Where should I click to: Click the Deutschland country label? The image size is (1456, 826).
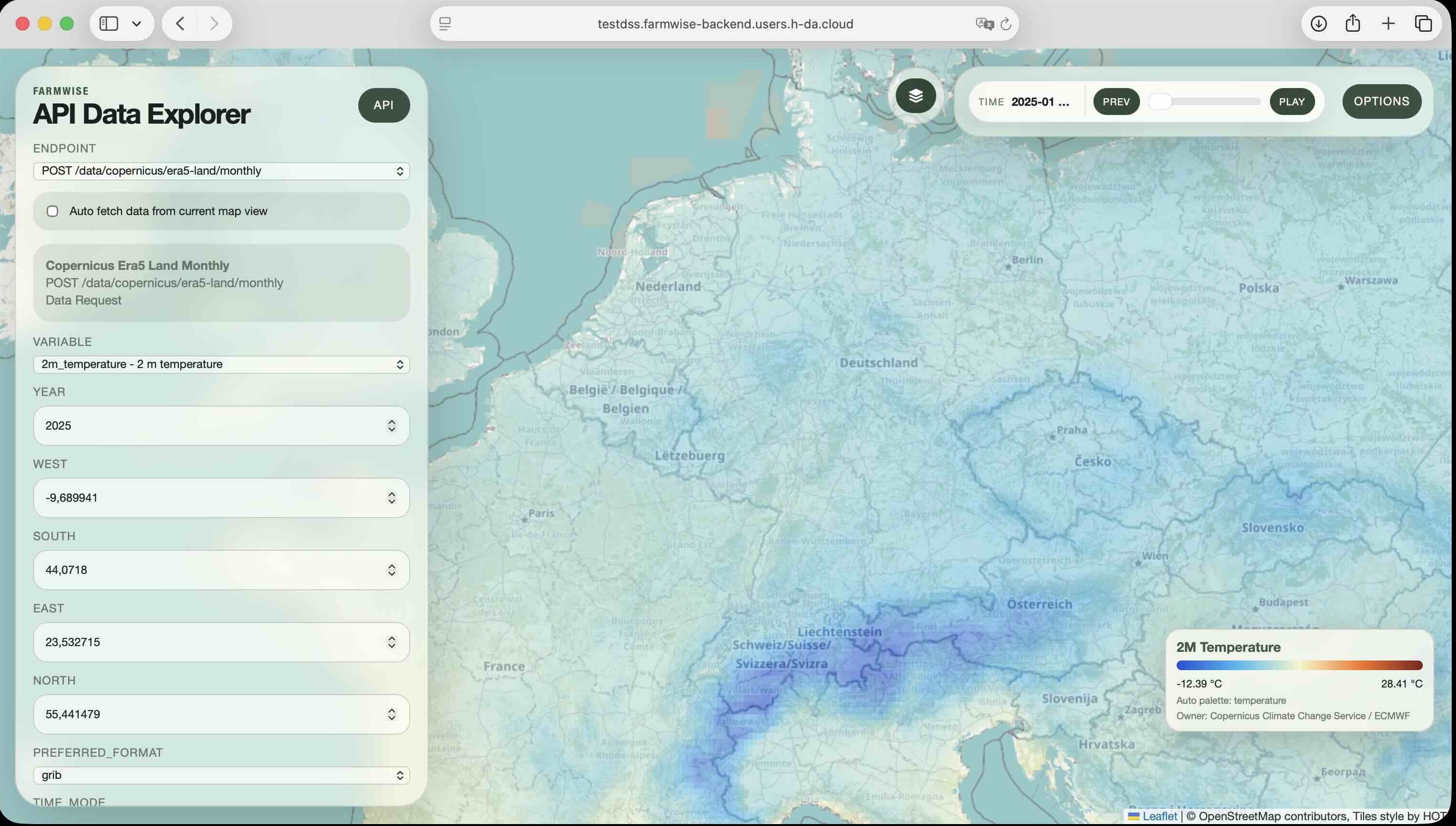(x=879, y=363)
